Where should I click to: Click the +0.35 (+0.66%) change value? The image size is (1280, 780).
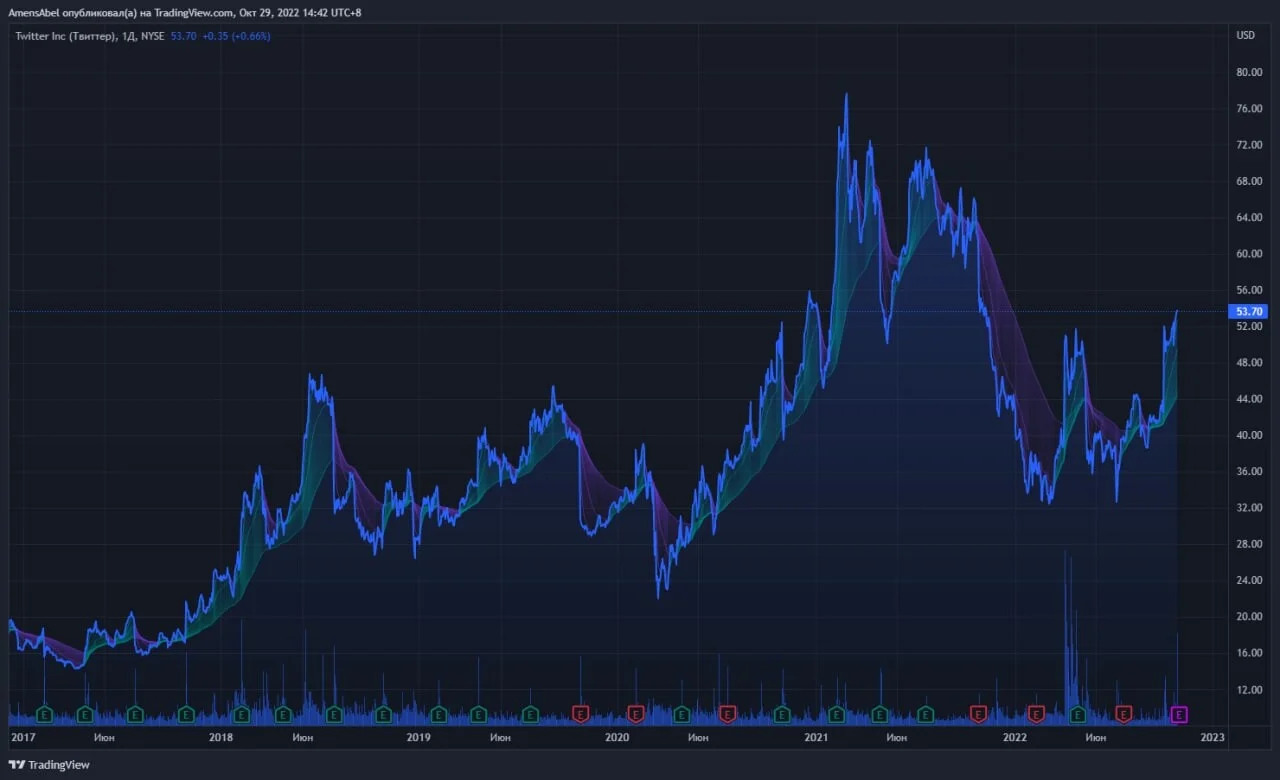[236, 36]
